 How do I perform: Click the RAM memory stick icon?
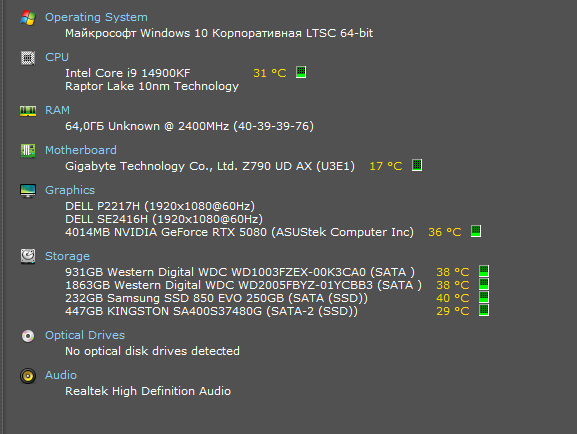pyautogui.click(x=28, y=111)
